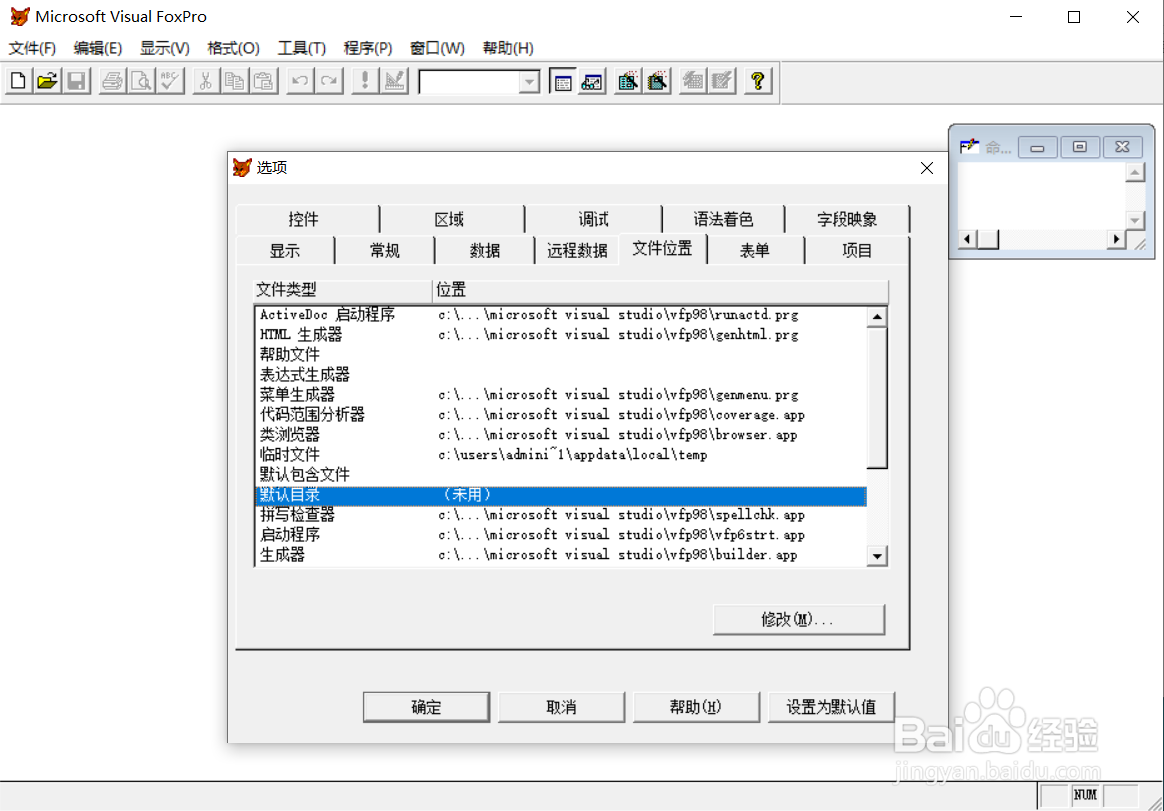Image resolution: width=1164 pixels, height=811 pixels.
Task: Click the FoxPro fox icon in main title bar
Action: point(20,16)
